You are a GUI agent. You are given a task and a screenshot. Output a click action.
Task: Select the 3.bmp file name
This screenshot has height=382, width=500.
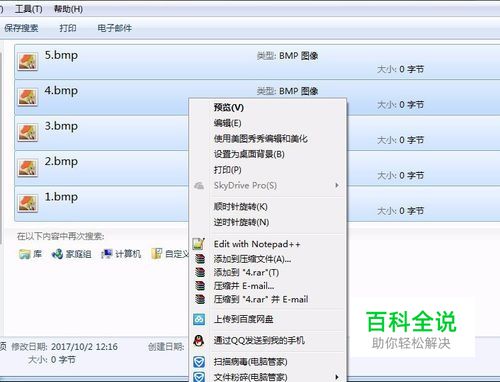[61, 126]
